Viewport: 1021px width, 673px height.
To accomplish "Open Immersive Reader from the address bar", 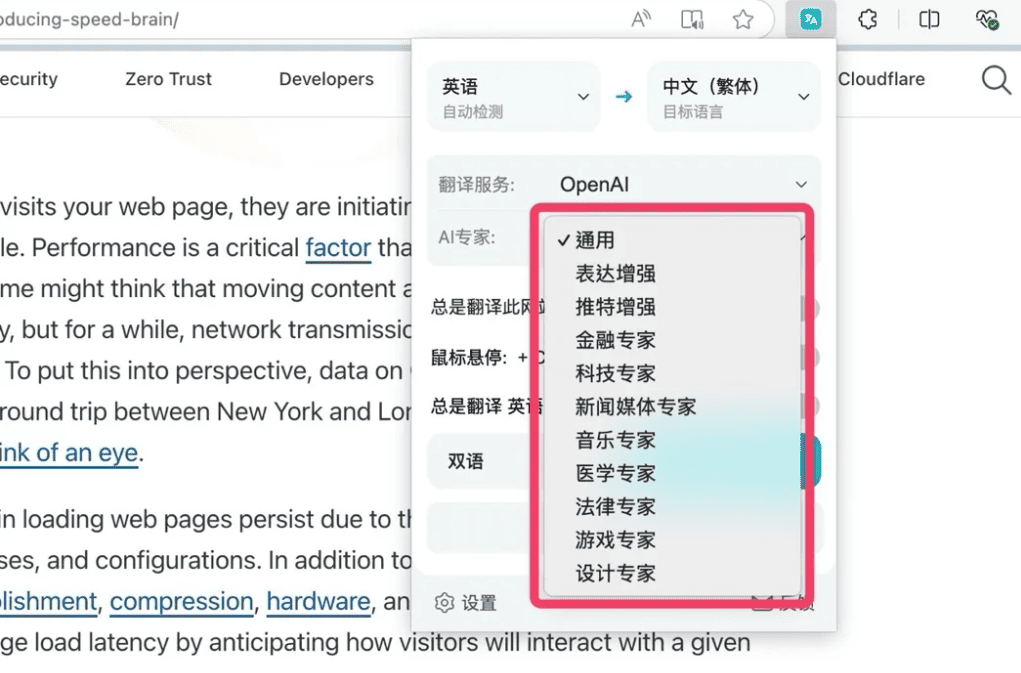I will coord(692,19).
